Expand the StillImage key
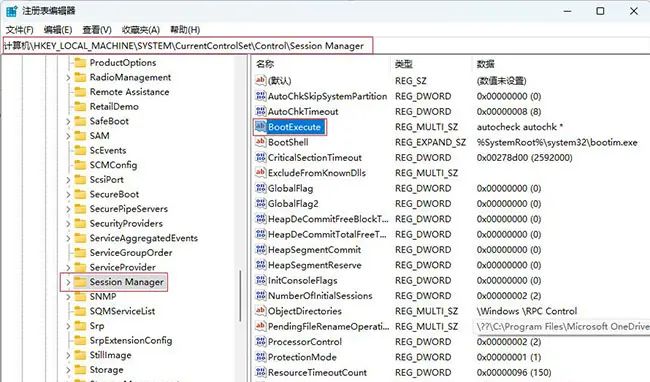Image resolution: width=650 pixels, height=382 pixels. [68, 355]
